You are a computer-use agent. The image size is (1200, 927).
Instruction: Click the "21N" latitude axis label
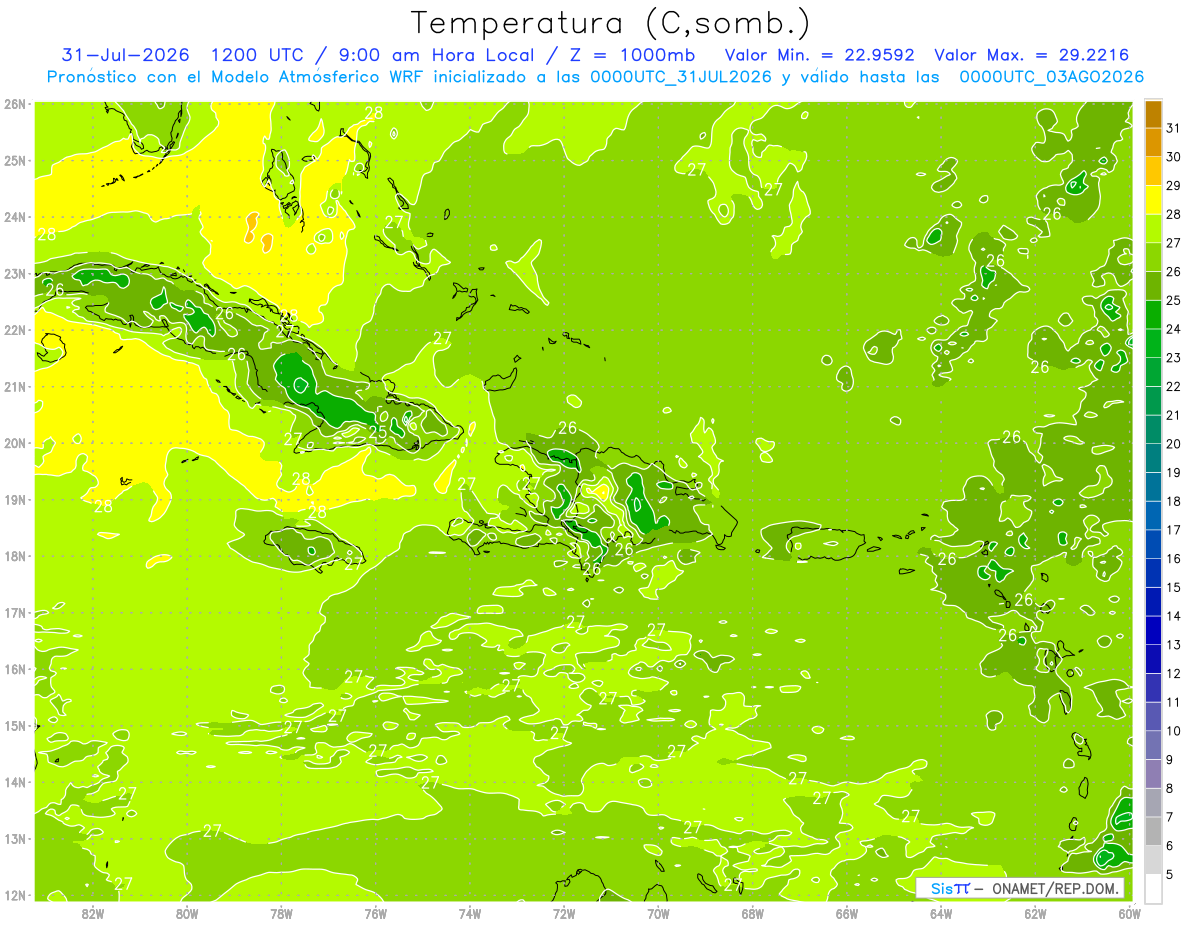coord(15,387)
